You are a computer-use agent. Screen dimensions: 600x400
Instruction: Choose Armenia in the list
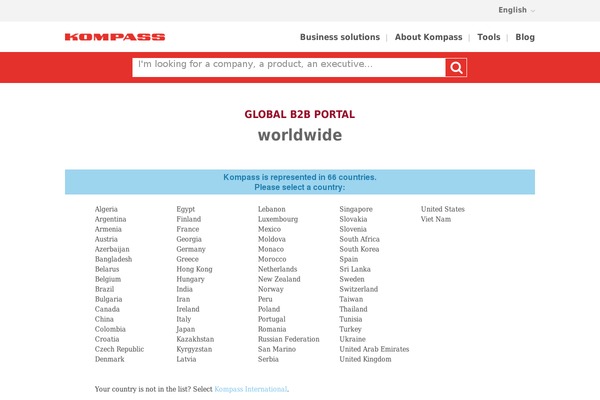click(108, 229)
